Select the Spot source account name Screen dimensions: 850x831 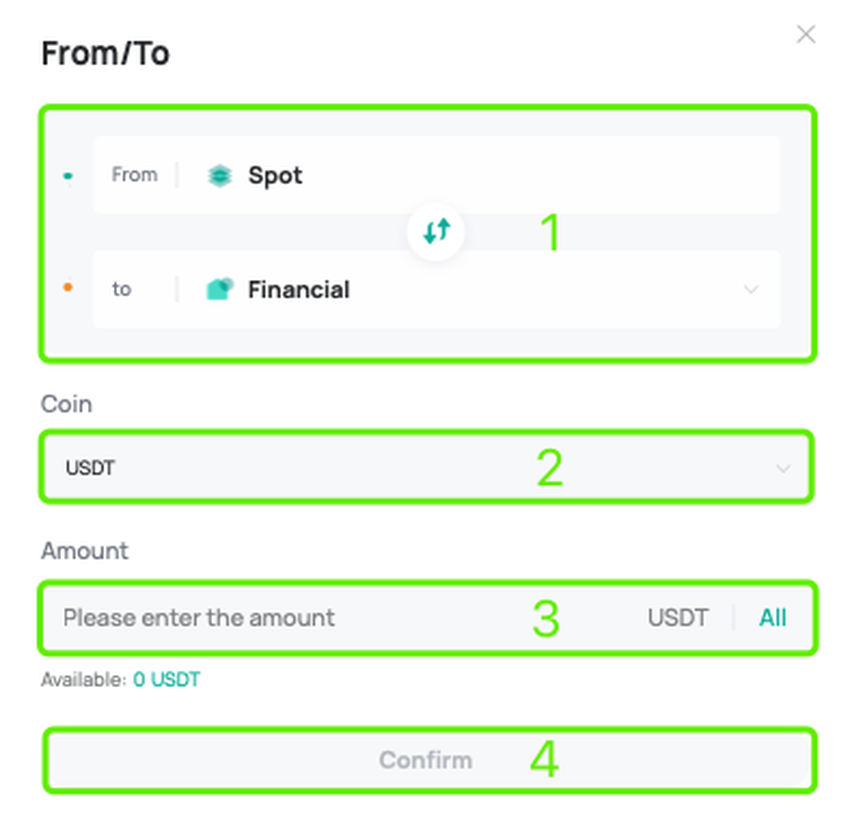(275, 176)
